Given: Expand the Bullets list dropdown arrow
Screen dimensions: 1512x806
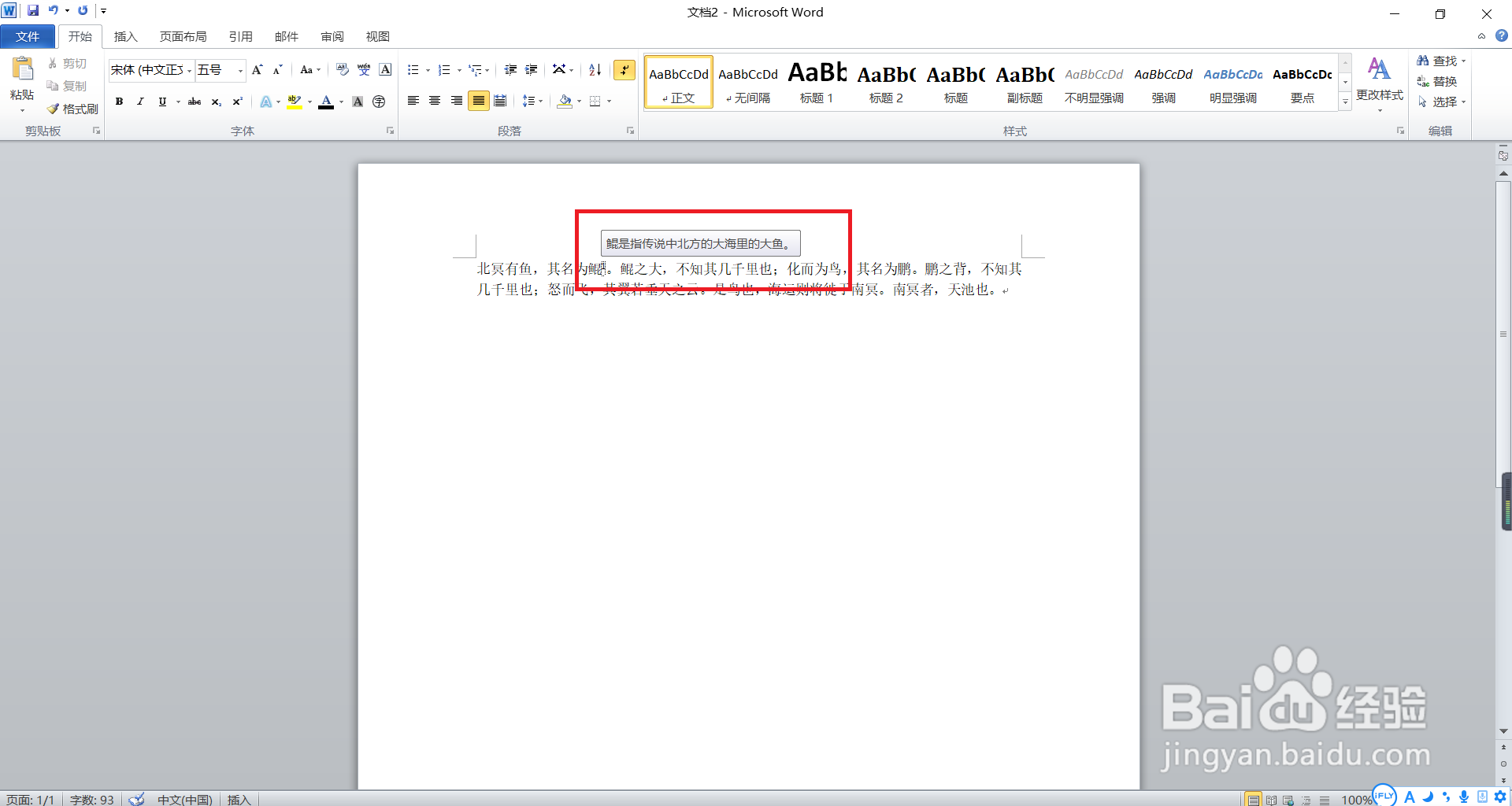Looking at the screenshot, I should (x=428, y=70).
